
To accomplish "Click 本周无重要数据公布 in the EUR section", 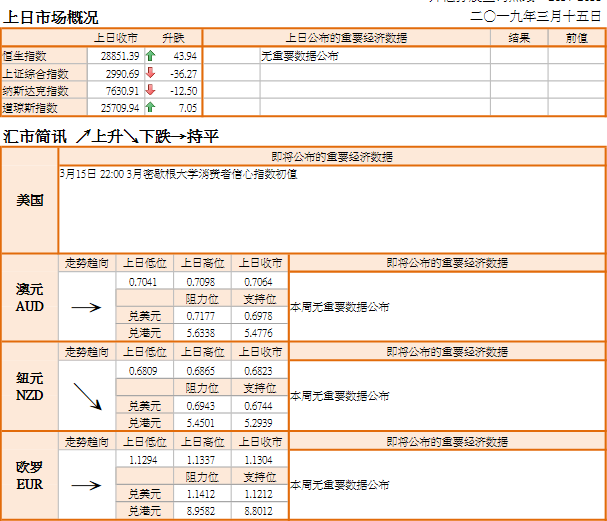I will click(x=340, y=485).
